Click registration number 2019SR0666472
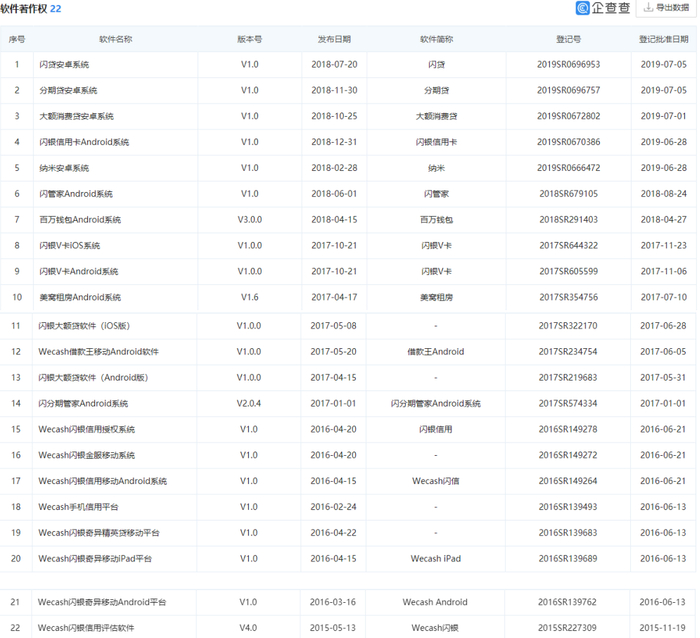 (x=569, y=168)
